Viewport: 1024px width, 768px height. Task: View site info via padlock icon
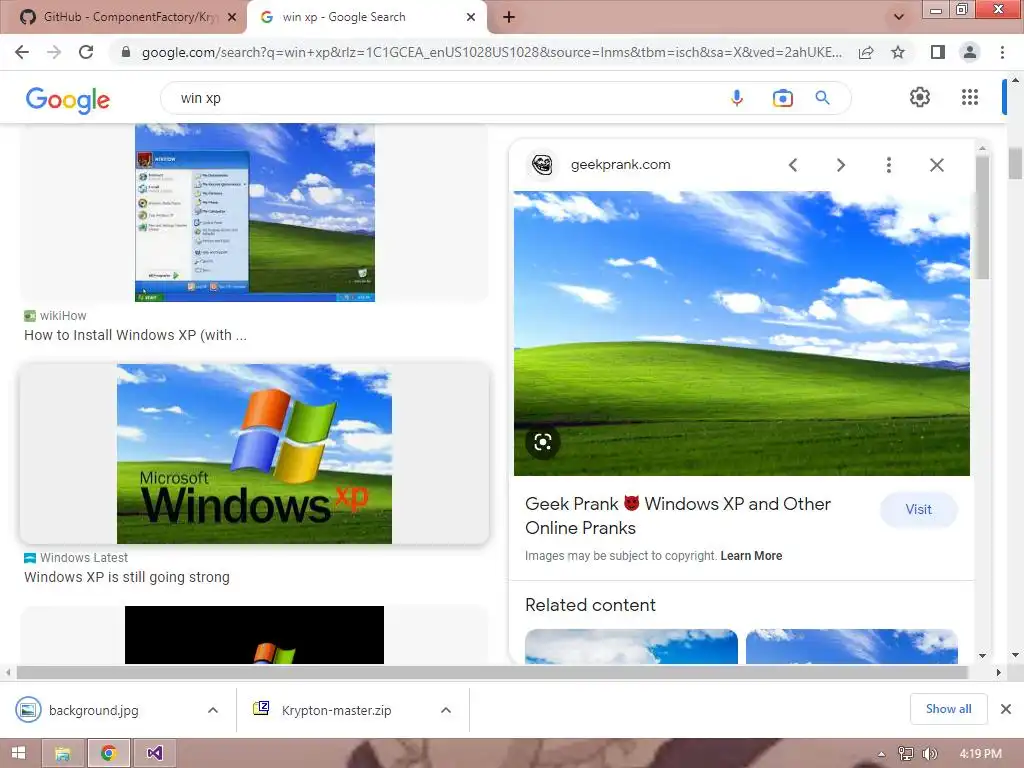point(126,52)
